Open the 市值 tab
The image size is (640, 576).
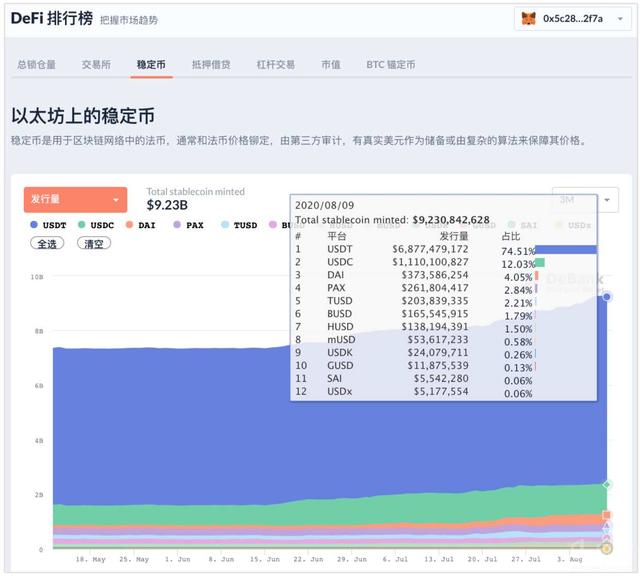[x=331, y=64]
